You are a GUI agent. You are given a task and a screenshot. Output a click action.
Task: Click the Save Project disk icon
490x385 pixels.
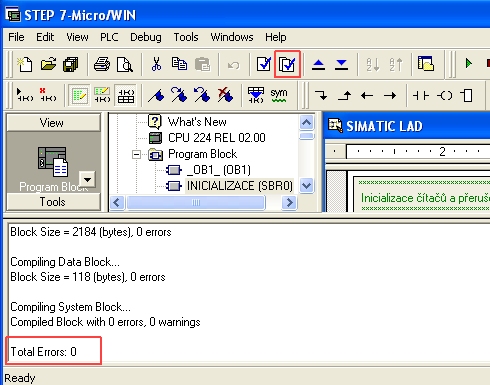71,64
